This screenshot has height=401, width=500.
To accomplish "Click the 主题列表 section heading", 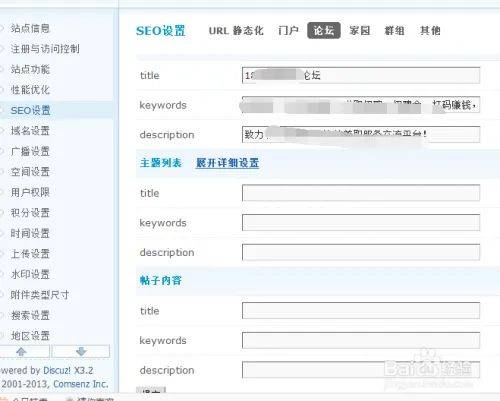I will point(161,163).
